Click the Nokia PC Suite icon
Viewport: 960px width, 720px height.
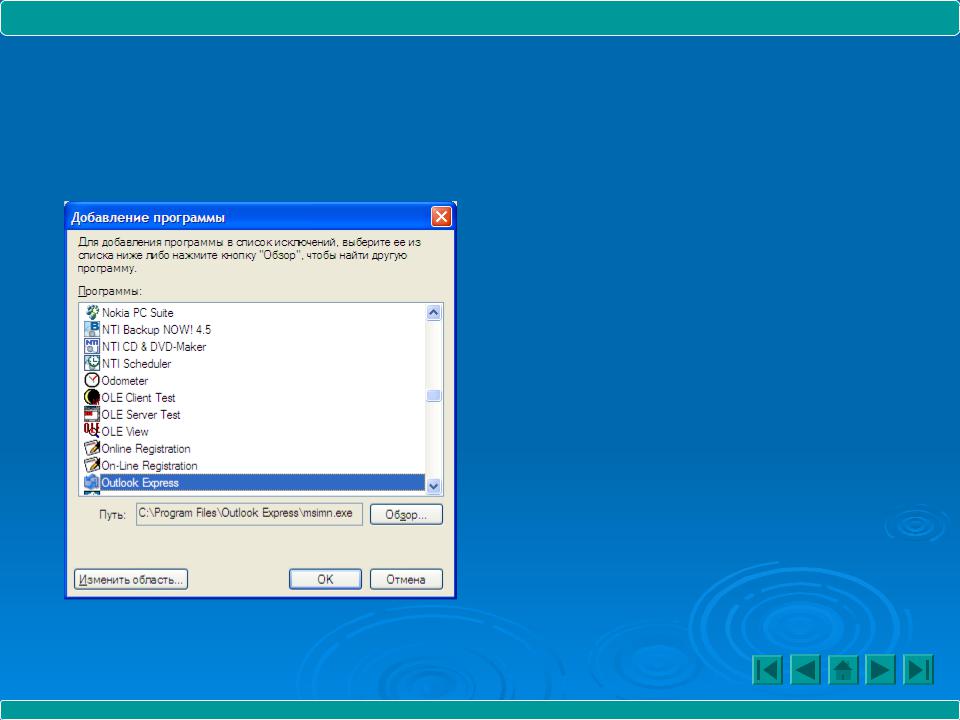pos(92,312)
